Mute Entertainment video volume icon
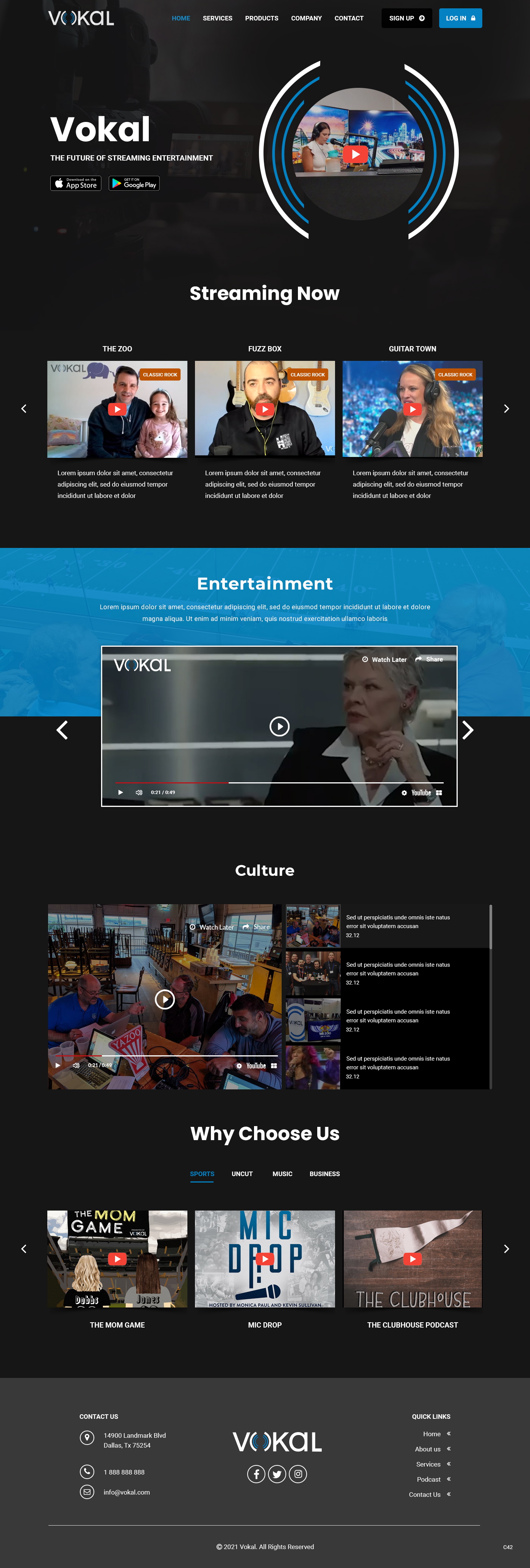Screen dimensions: 530x1568 139,793
